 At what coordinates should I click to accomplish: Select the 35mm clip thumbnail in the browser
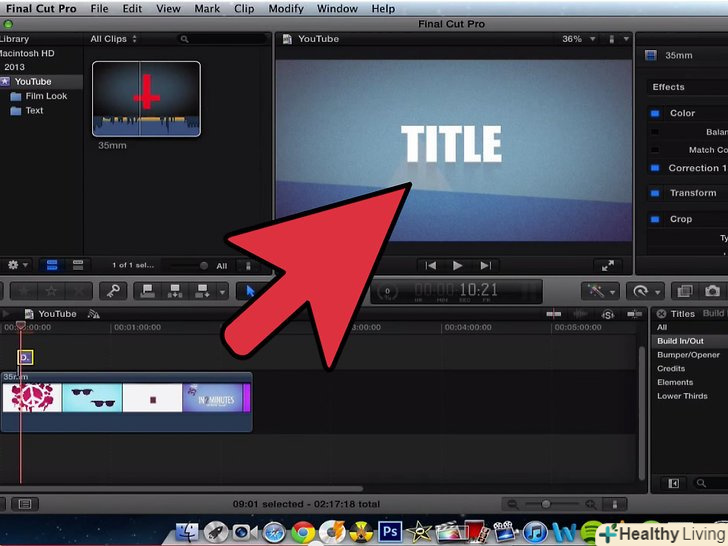tap(146, 99)
